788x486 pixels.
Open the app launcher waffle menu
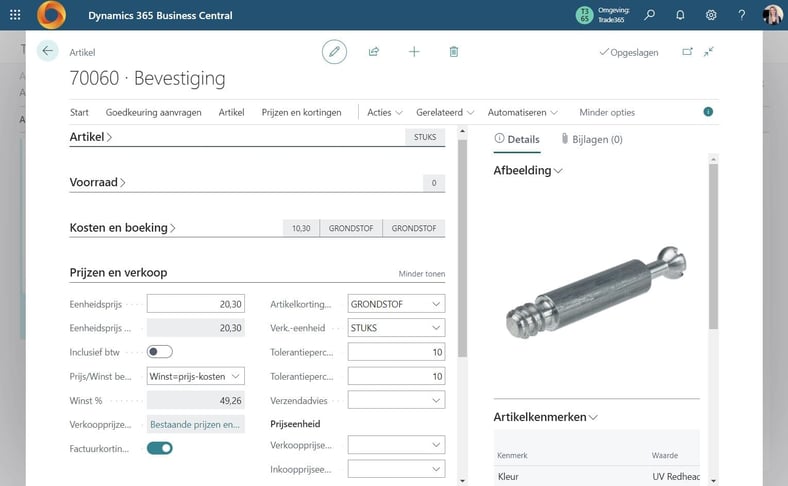pos(15,15)
